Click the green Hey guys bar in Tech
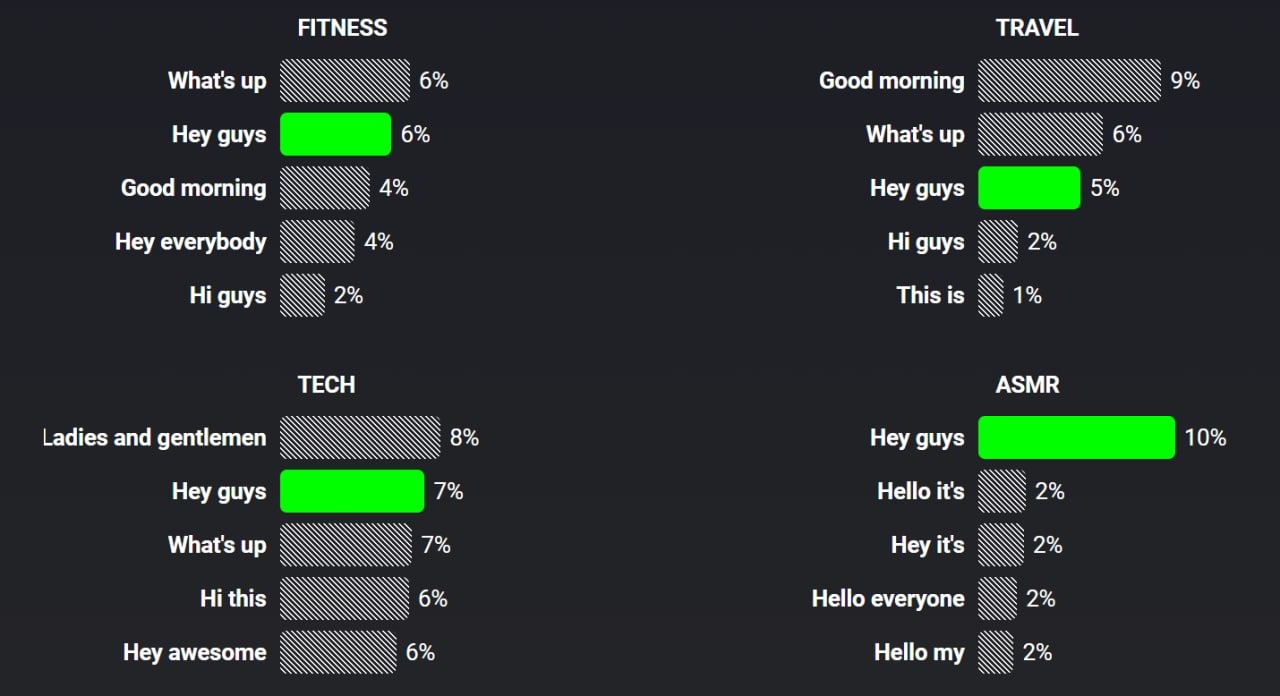Screen dimensions: 1280x696 352,491
